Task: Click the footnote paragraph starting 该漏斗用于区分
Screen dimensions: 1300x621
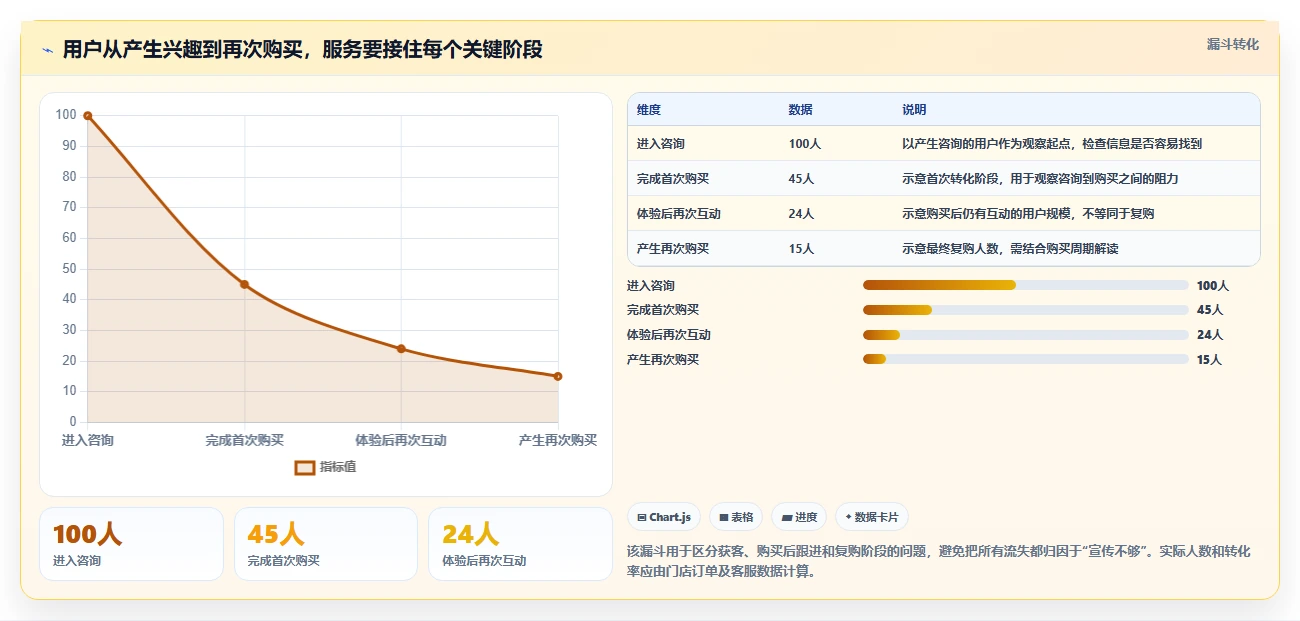Action: click(x=938, y=561)
